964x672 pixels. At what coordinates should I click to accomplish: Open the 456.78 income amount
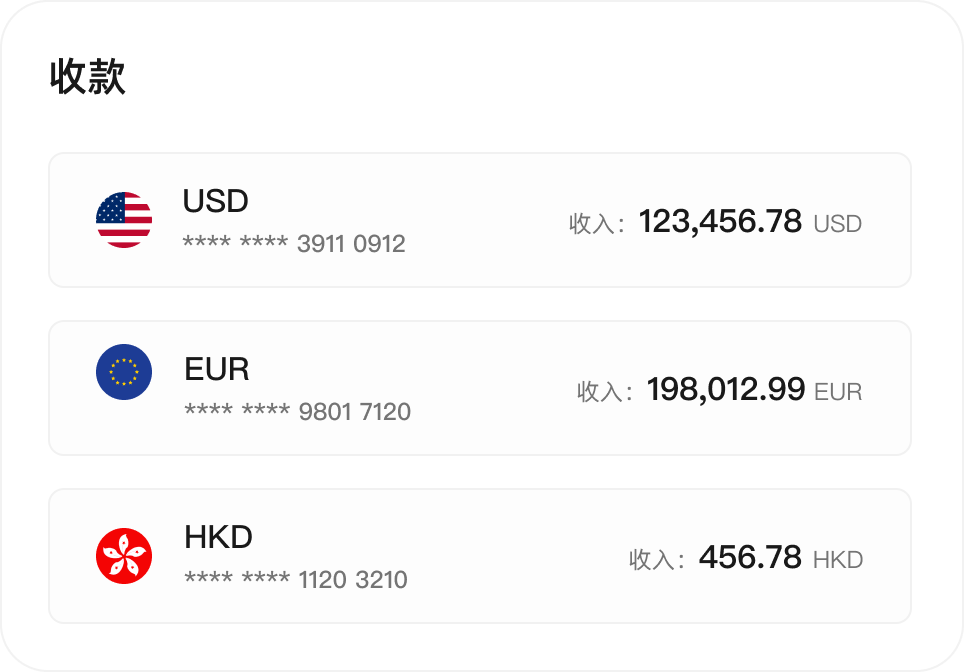click(x=750, y=557)
